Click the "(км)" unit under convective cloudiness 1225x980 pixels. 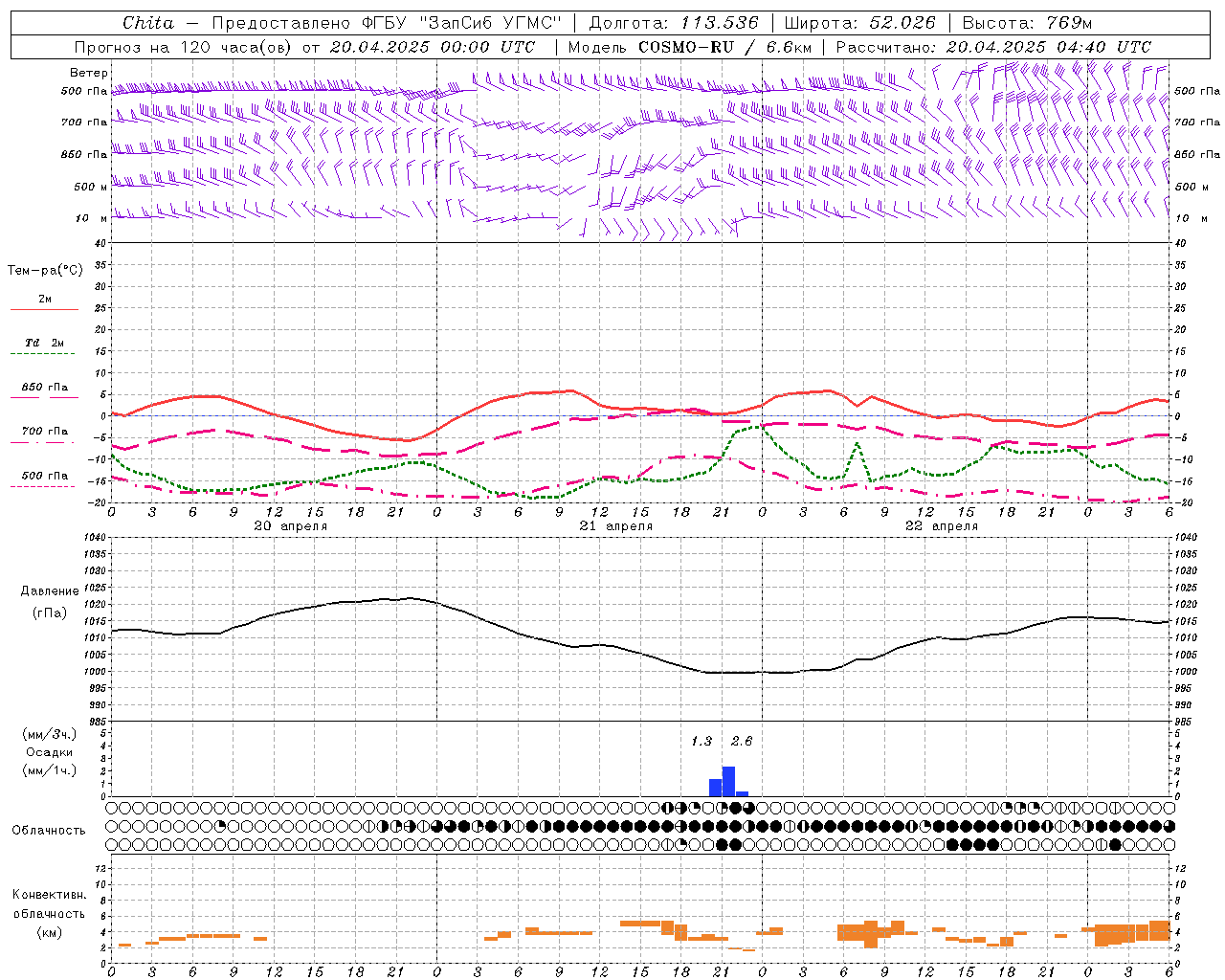coord(49,932)
